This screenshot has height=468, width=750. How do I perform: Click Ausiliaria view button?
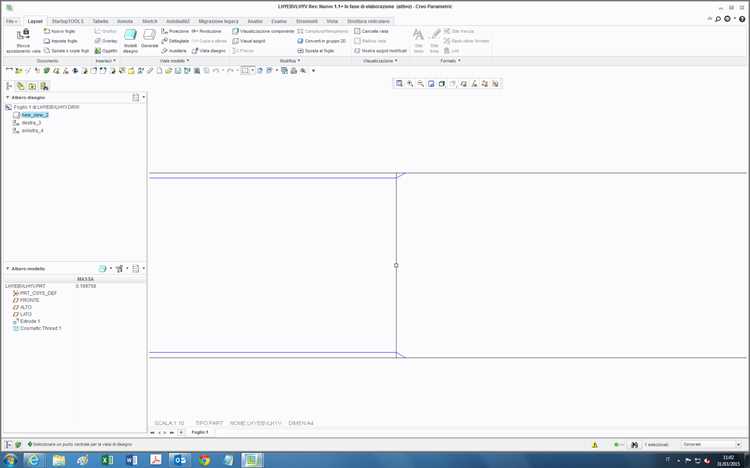[174, 51]
